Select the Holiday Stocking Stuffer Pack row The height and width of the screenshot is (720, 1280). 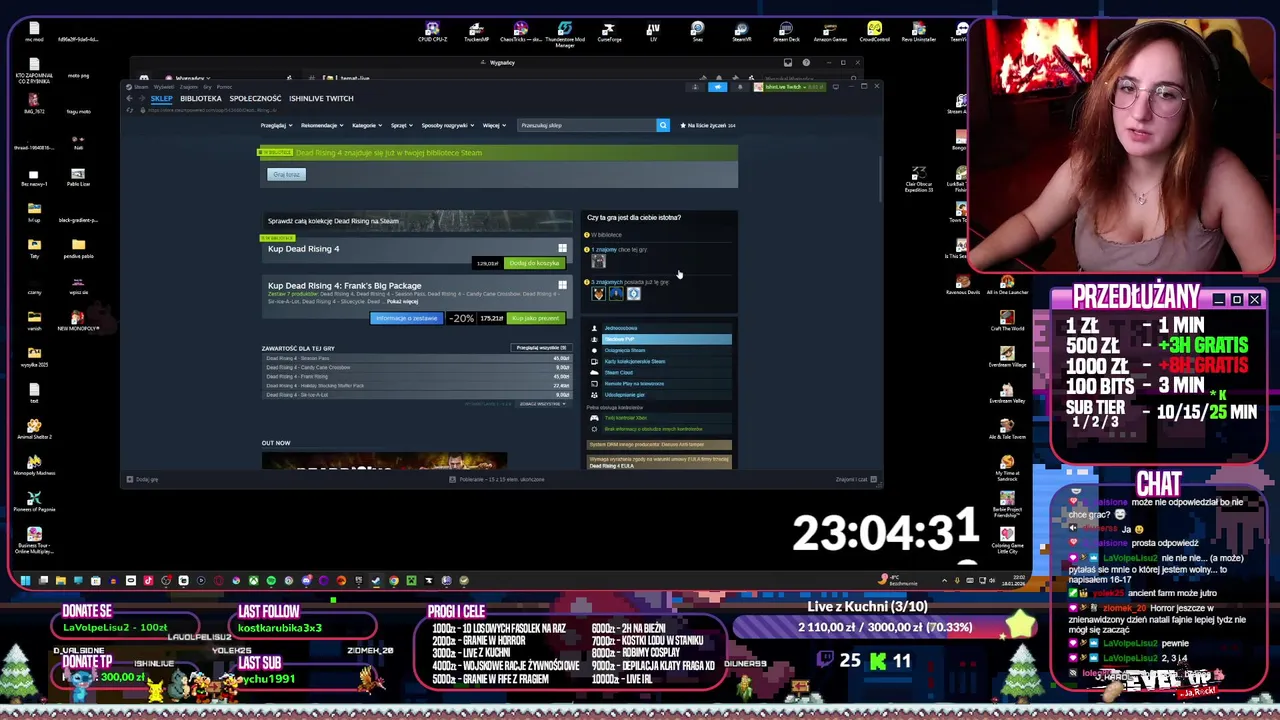tap(417, 385)
